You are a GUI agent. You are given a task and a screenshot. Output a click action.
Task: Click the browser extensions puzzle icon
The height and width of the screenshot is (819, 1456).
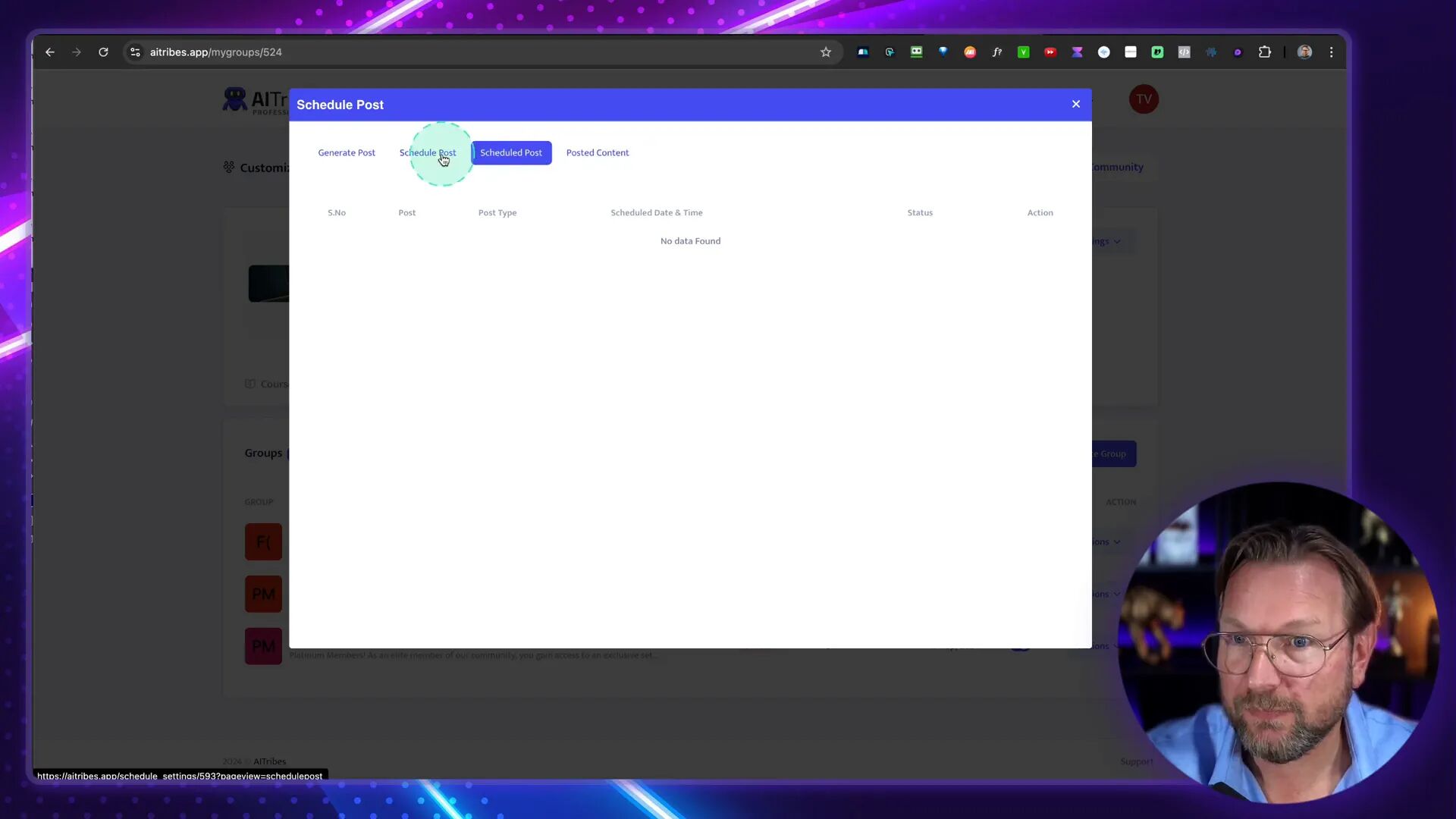pyautogui.click(x=1265, y=52)
